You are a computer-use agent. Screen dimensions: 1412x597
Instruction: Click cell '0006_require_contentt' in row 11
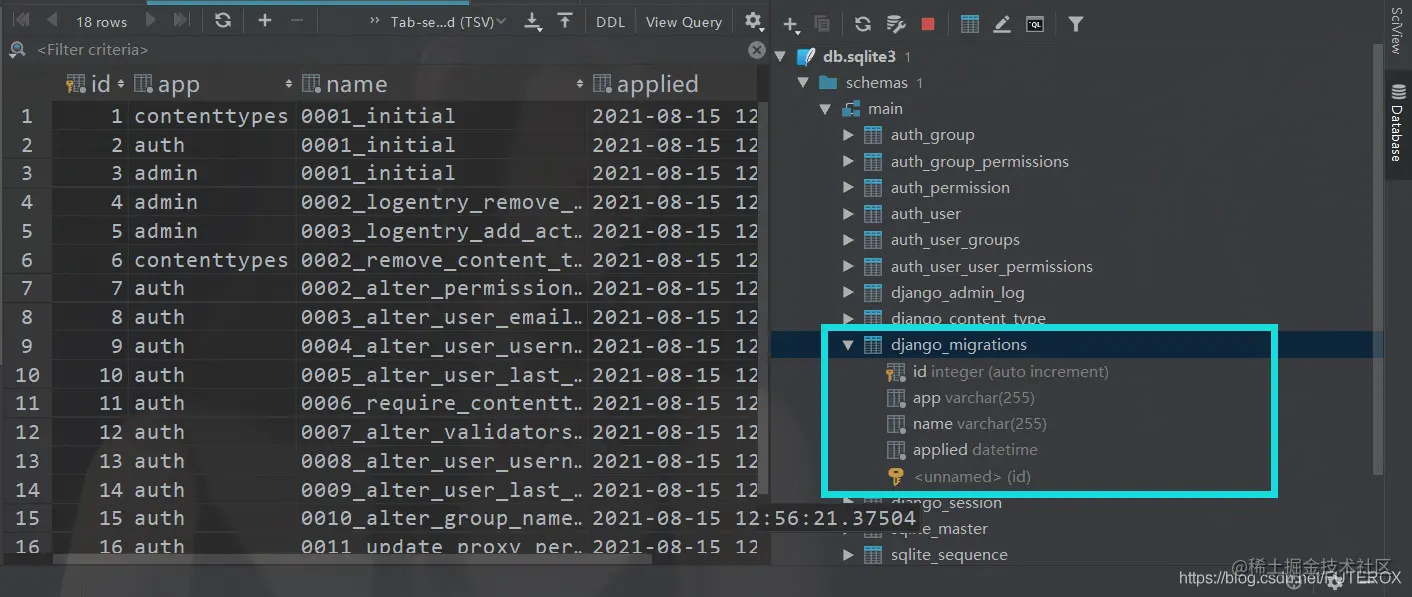[442, 403]
